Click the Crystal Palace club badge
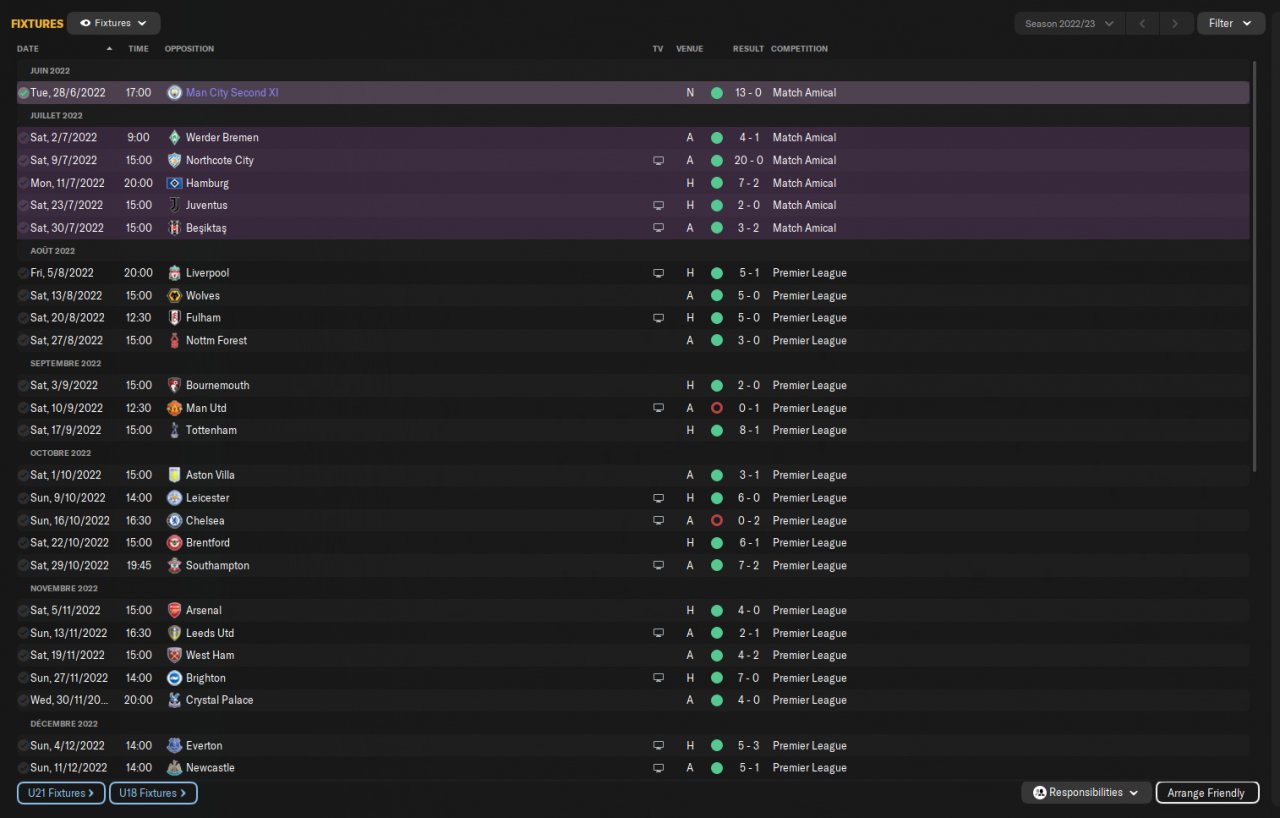The width and height of the screenshot is (1280, 818). click(174, 700)
